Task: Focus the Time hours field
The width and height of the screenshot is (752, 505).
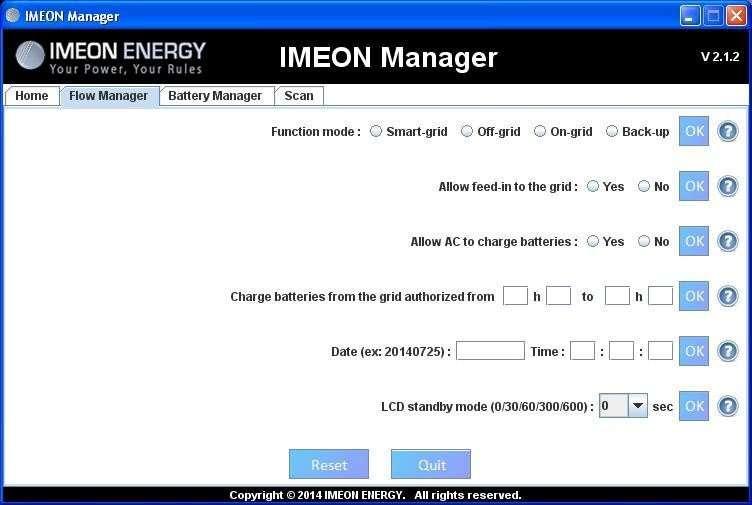Action: click(x=583, y=351)
